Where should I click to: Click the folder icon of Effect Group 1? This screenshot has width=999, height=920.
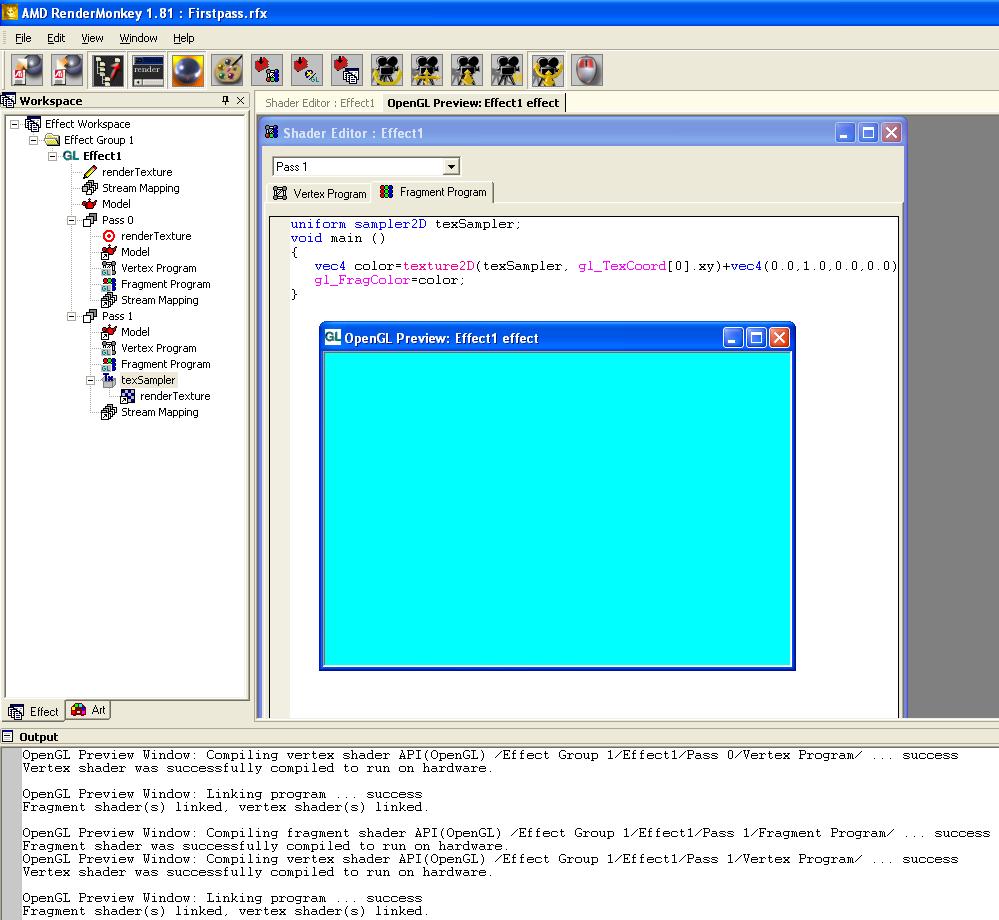pyautogui.click(x=52, y=140)
